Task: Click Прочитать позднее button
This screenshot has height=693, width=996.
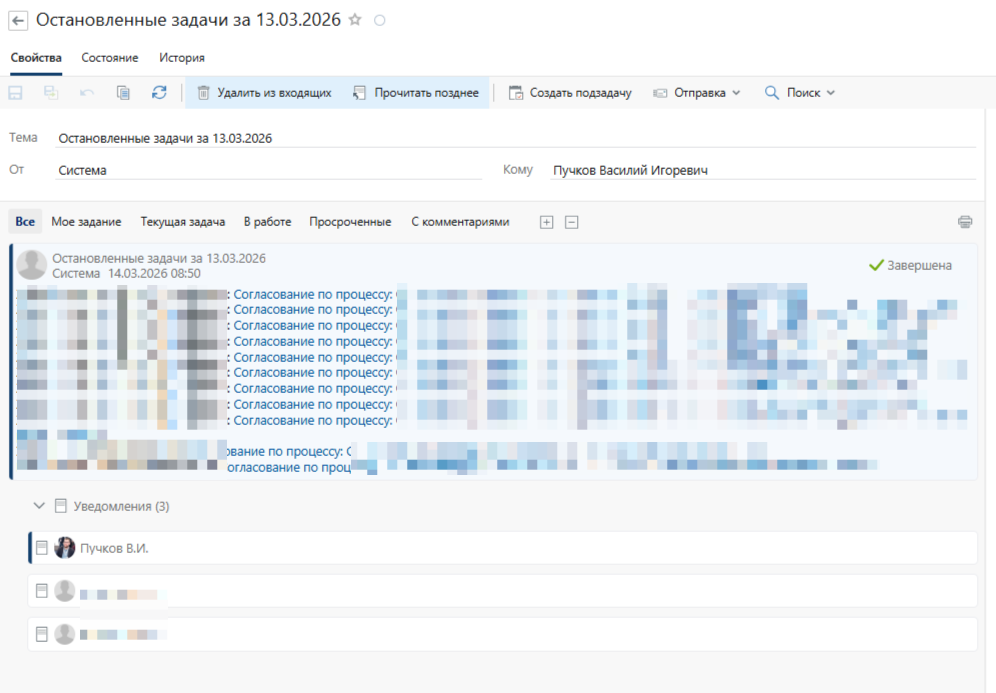Action: click(416, 93)
